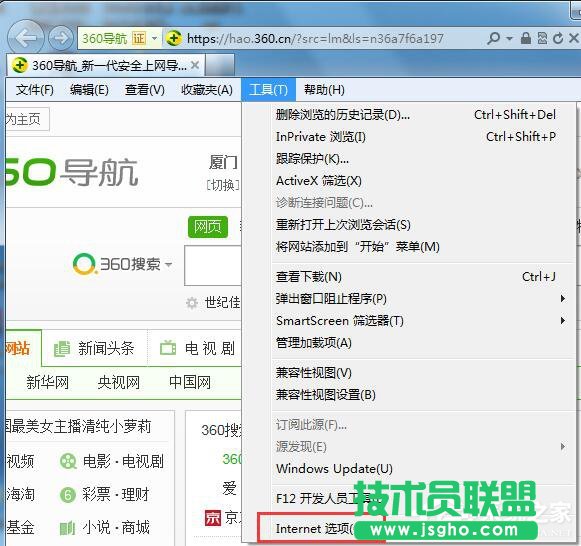The image size is (581, 546).
Task: Click the refresh icon in address bar
Action: point(558,38)
